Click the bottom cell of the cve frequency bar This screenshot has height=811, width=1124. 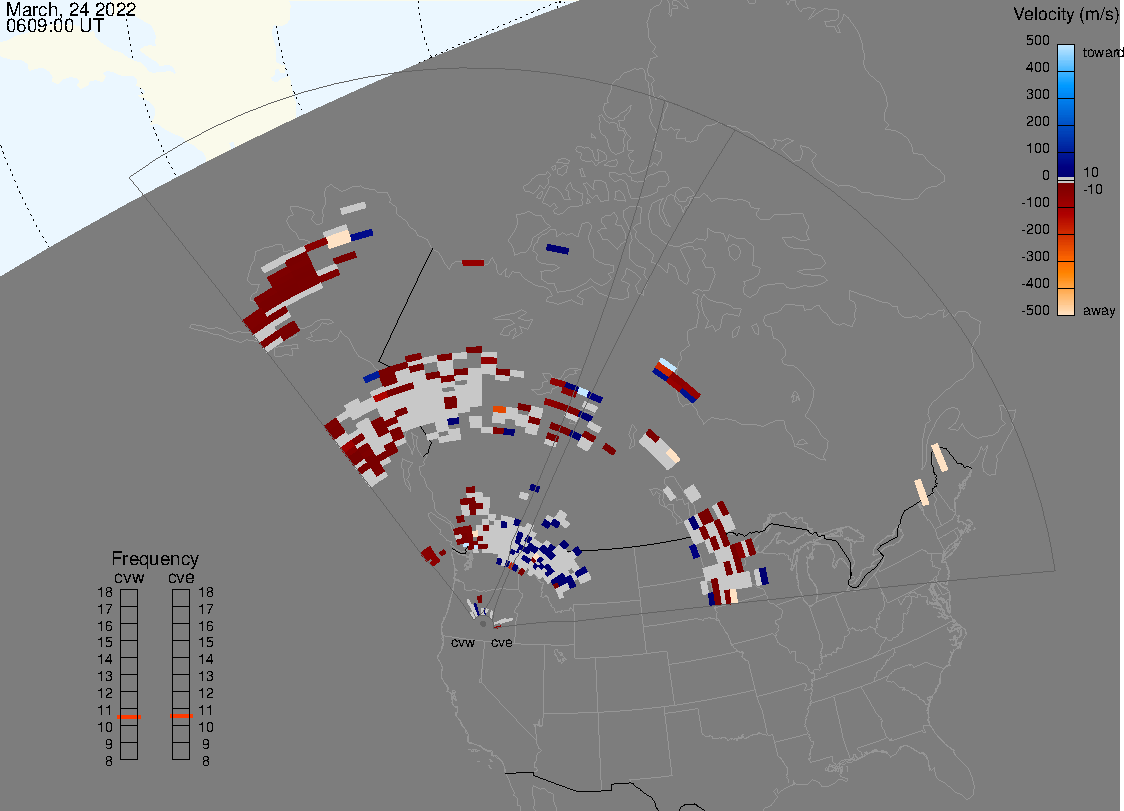click(181, 752)
